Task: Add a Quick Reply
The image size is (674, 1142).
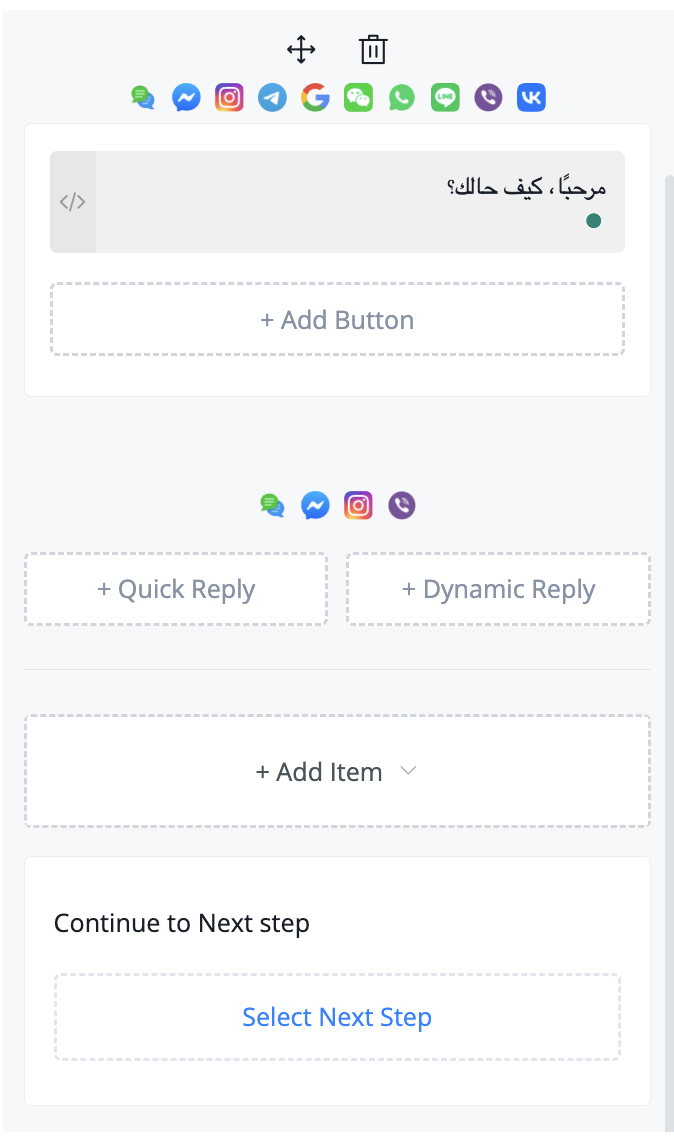Action: tap(176, 590)
